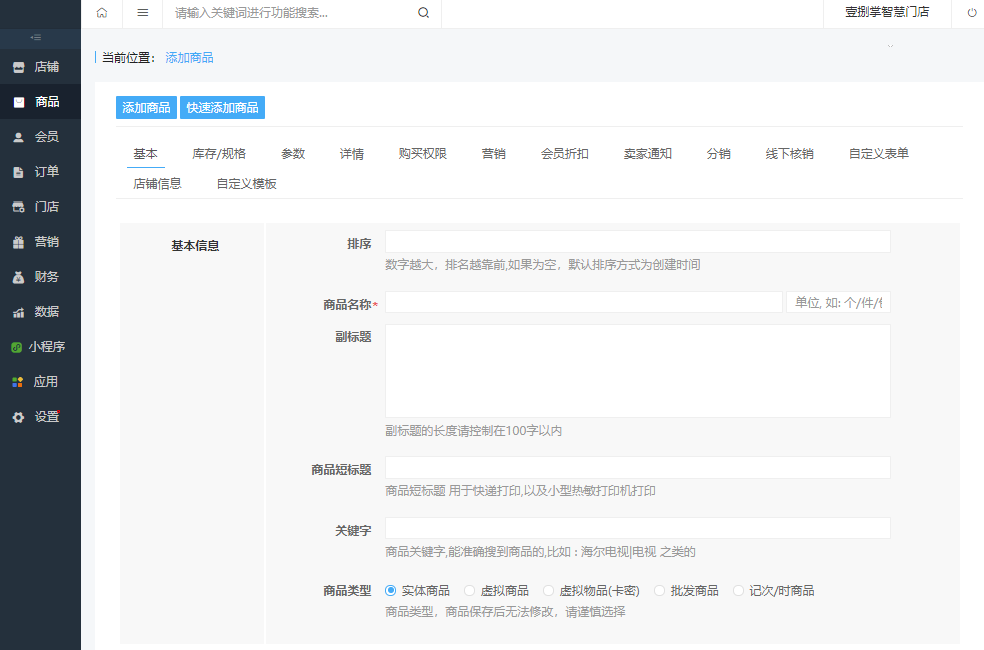Switch to the 基本 tab

(146, 154)
